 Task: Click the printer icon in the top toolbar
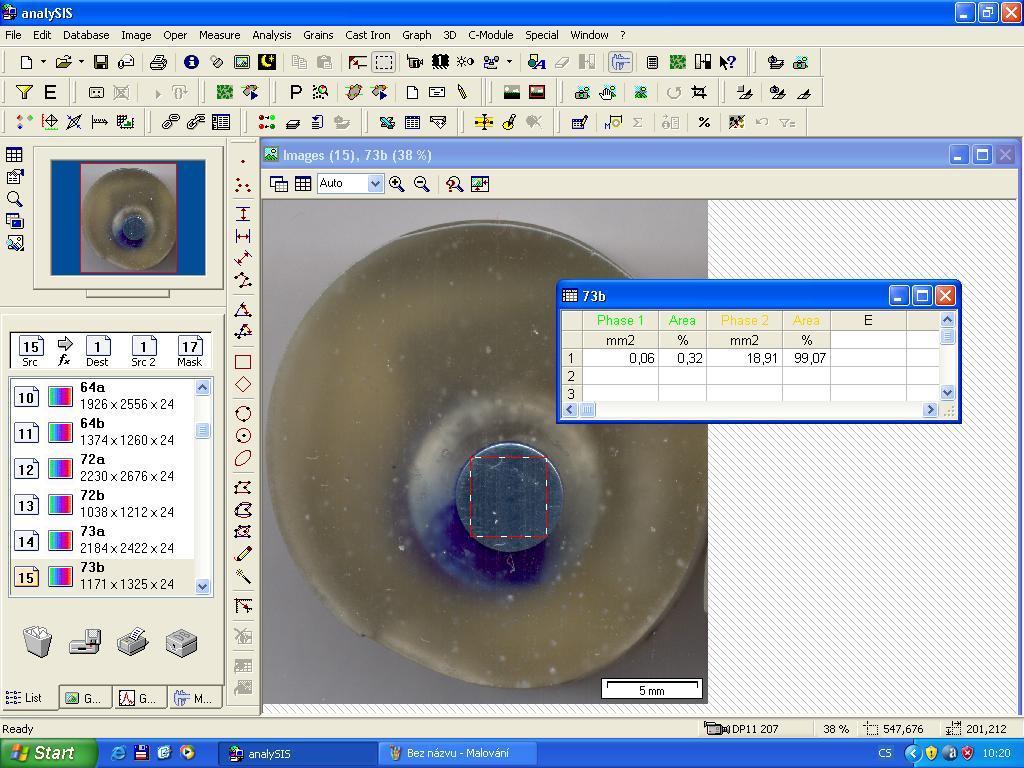tap(158, 63)
